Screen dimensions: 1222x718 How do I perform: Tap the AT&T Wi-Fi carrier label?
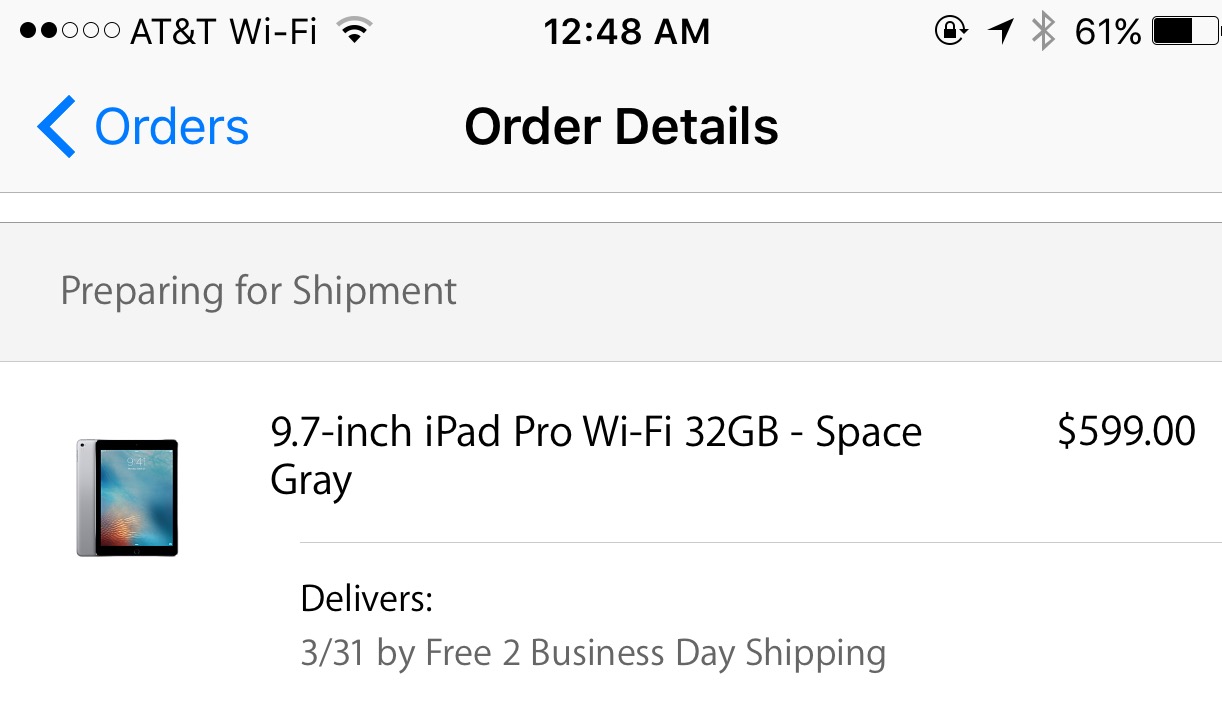pos(223,32)
